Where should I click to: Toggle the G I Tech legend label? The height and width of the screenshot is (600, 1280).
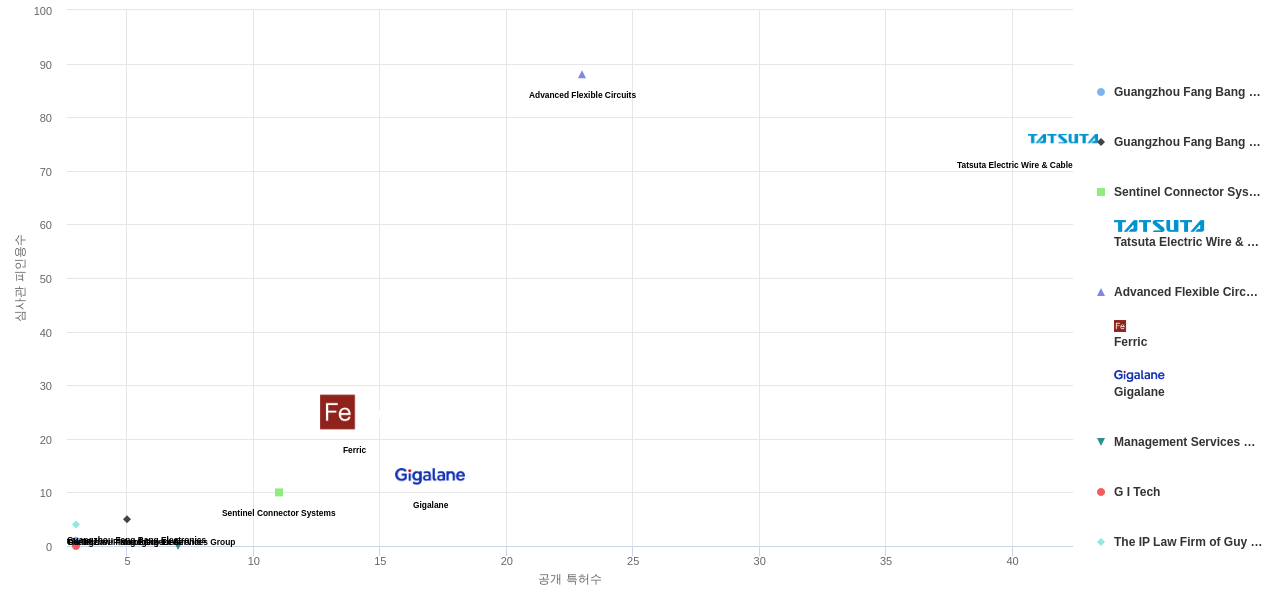[x=1137, y=492]
